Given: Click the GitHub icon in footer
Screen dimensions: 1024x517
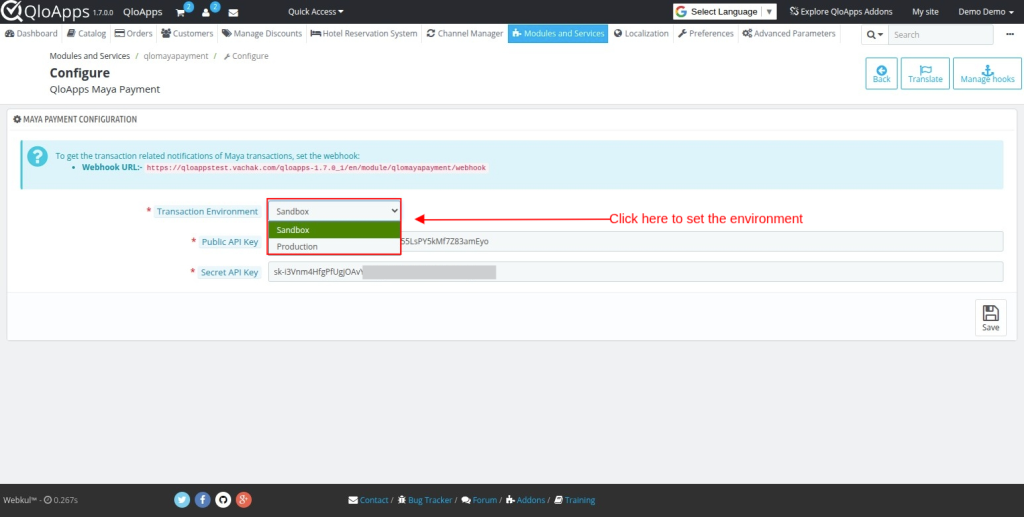Looking at the screenshot, I should pos(222,499).
